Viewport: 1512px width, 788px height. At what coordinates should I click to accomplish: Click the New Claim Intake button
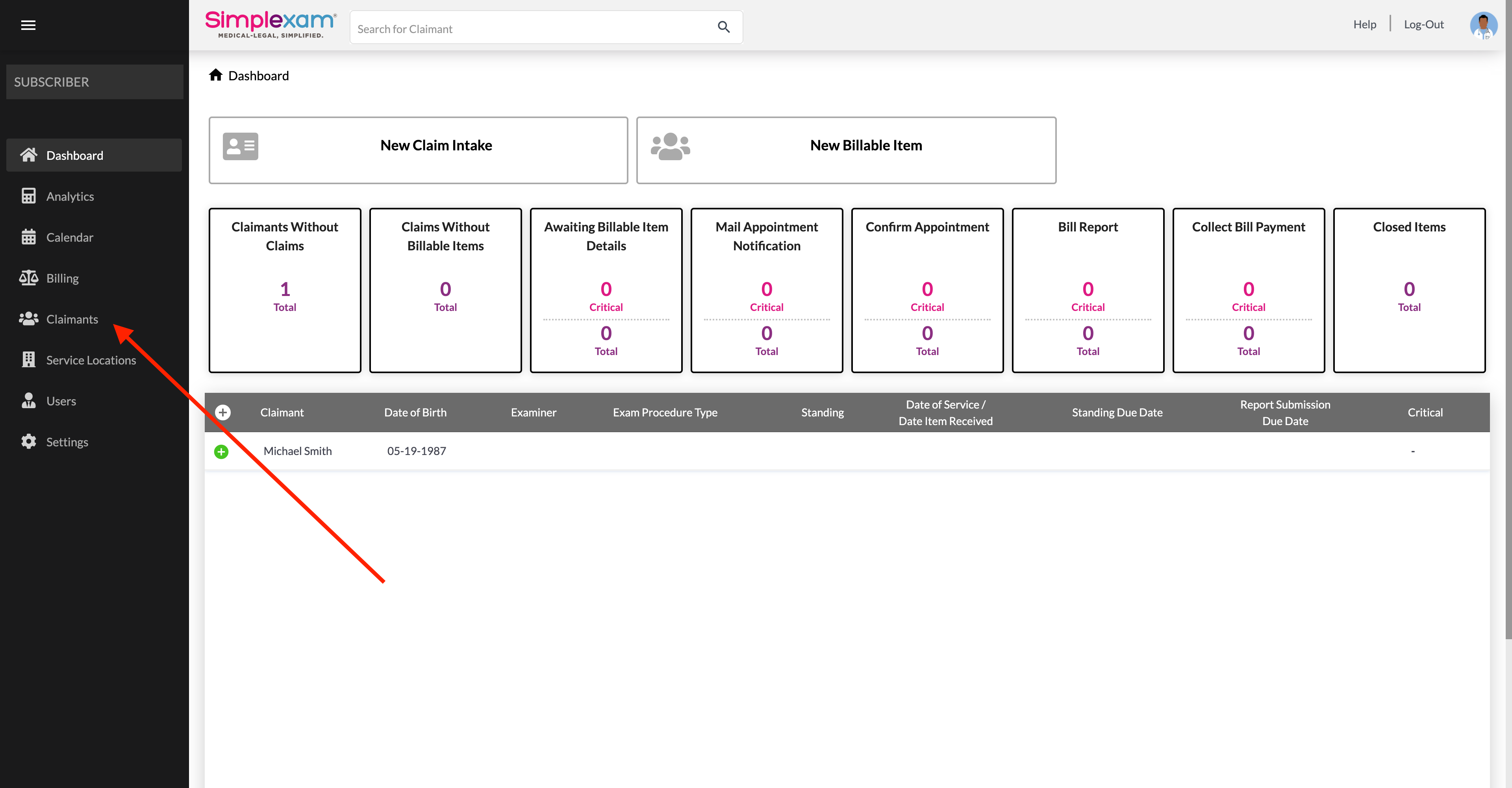click(418, 150)
